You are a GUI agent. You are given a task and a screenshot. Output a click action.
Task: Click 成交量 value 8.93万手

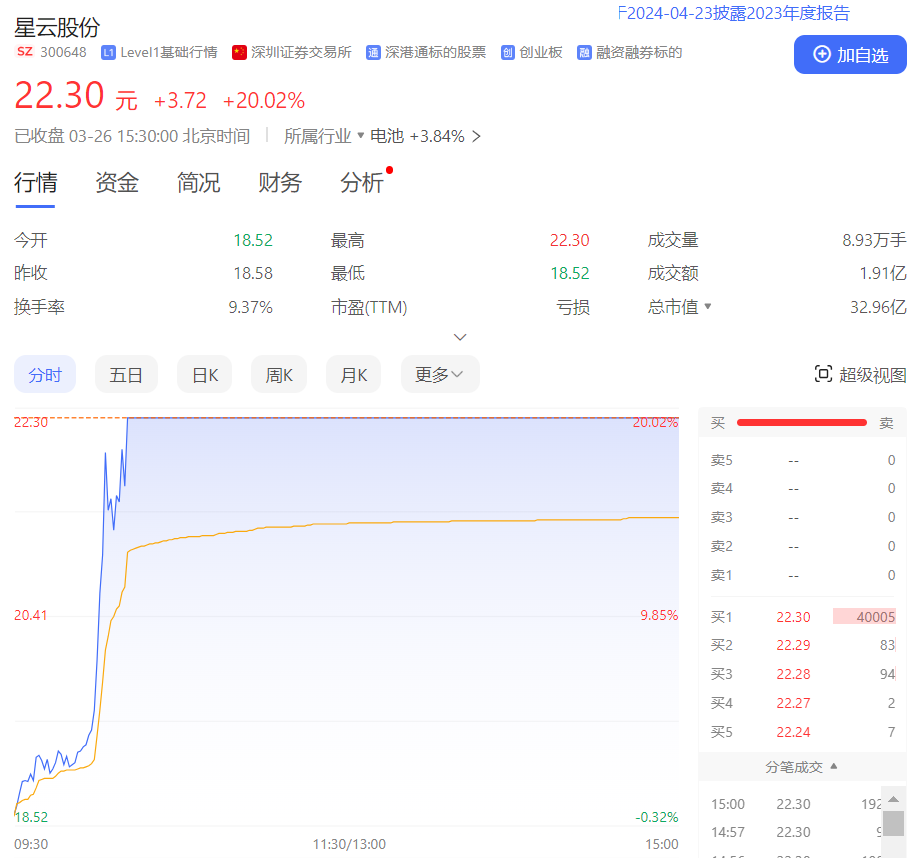pos(874,240)
